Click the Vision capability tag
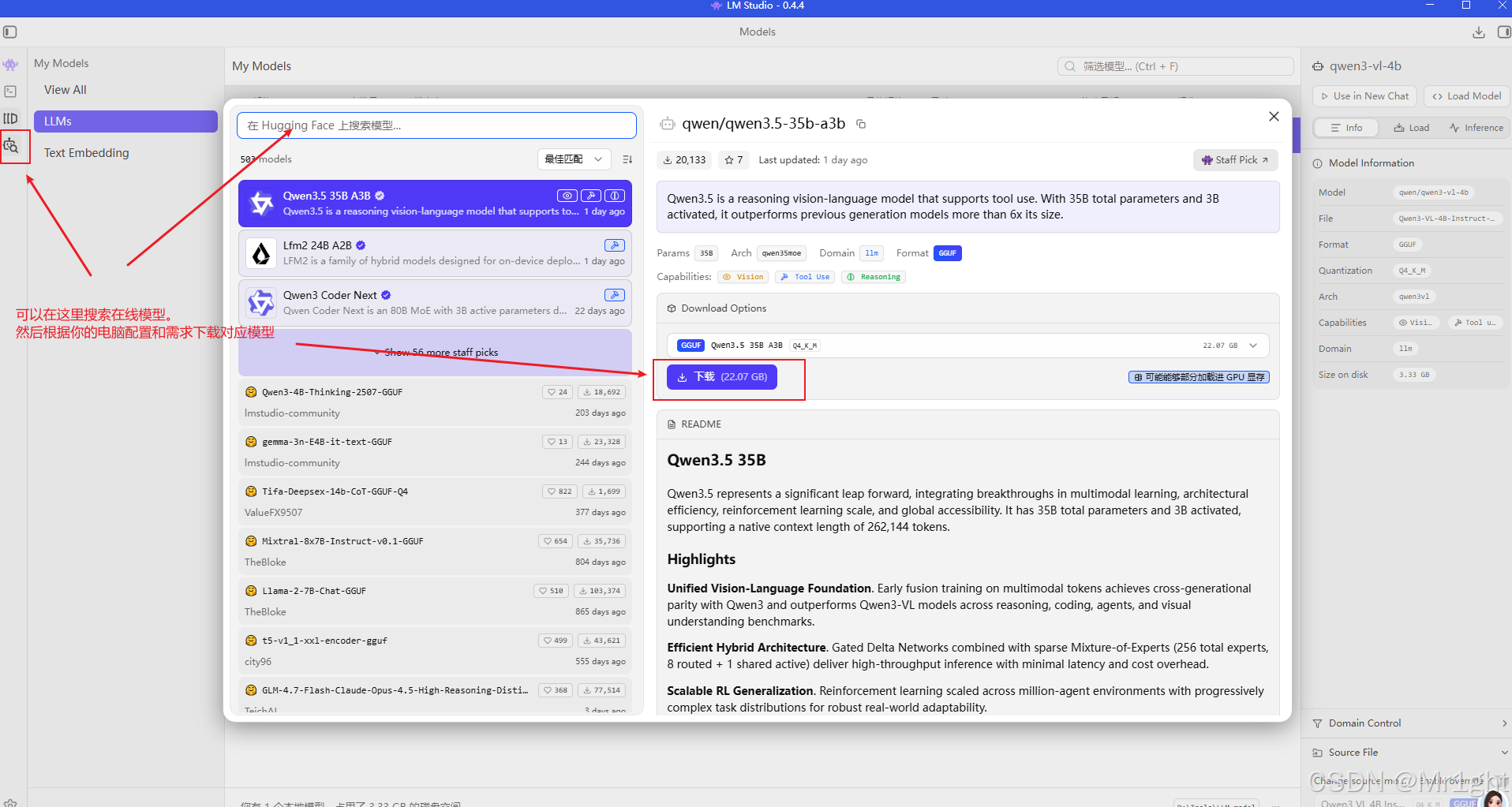 [x=744, y=277]
